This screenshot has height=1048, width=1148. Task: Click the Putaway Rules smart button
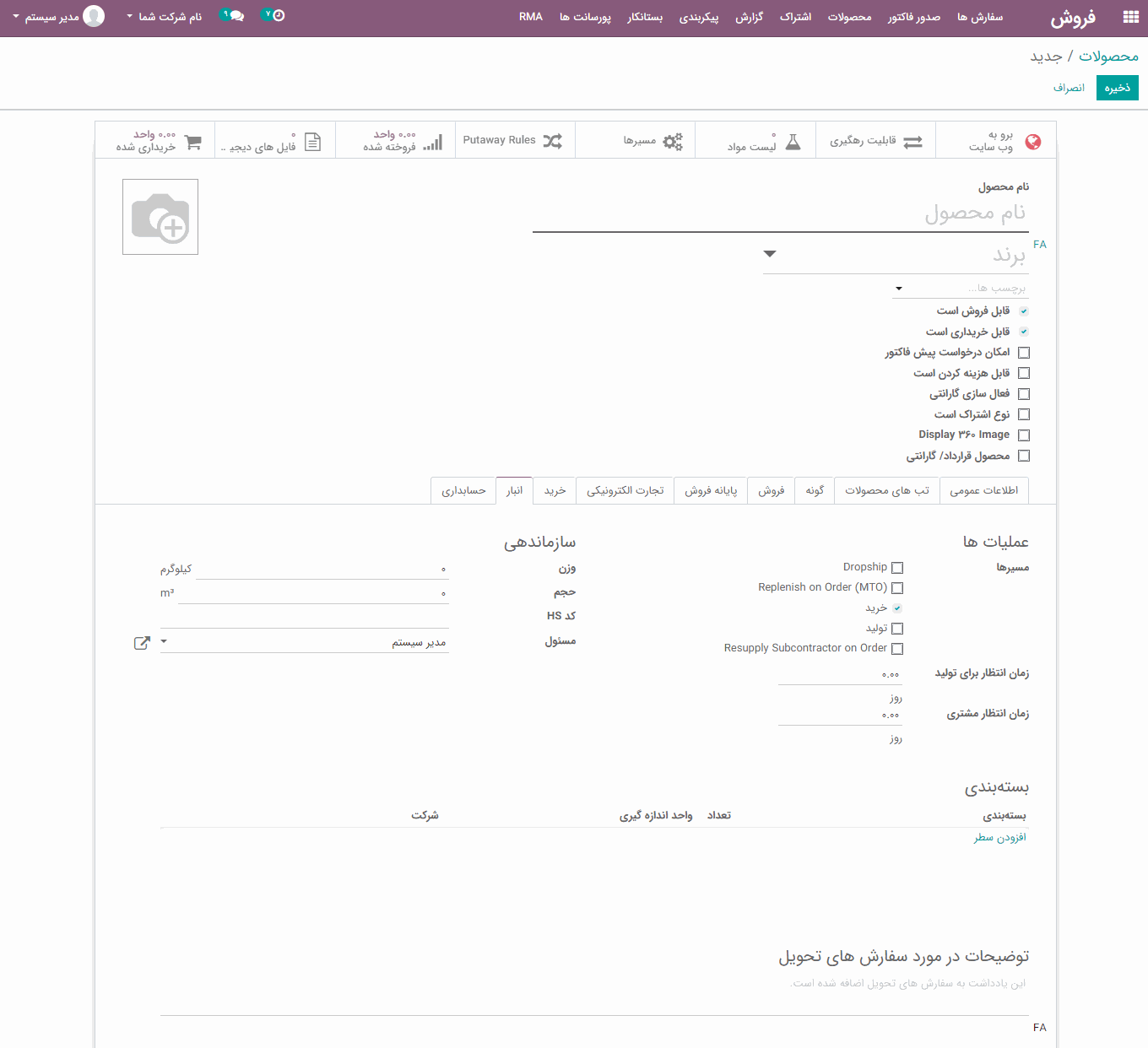click(515, 139)
